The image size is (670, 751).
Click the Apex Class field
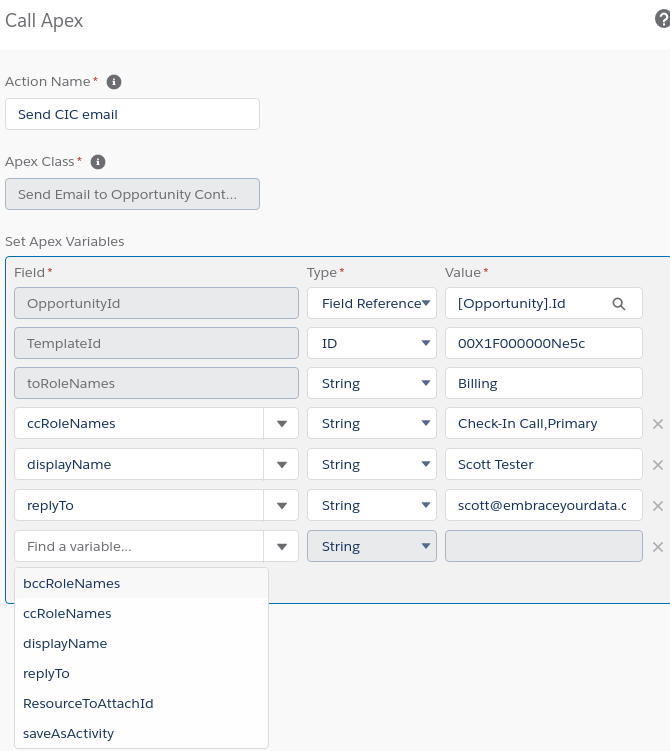[132, 194]
